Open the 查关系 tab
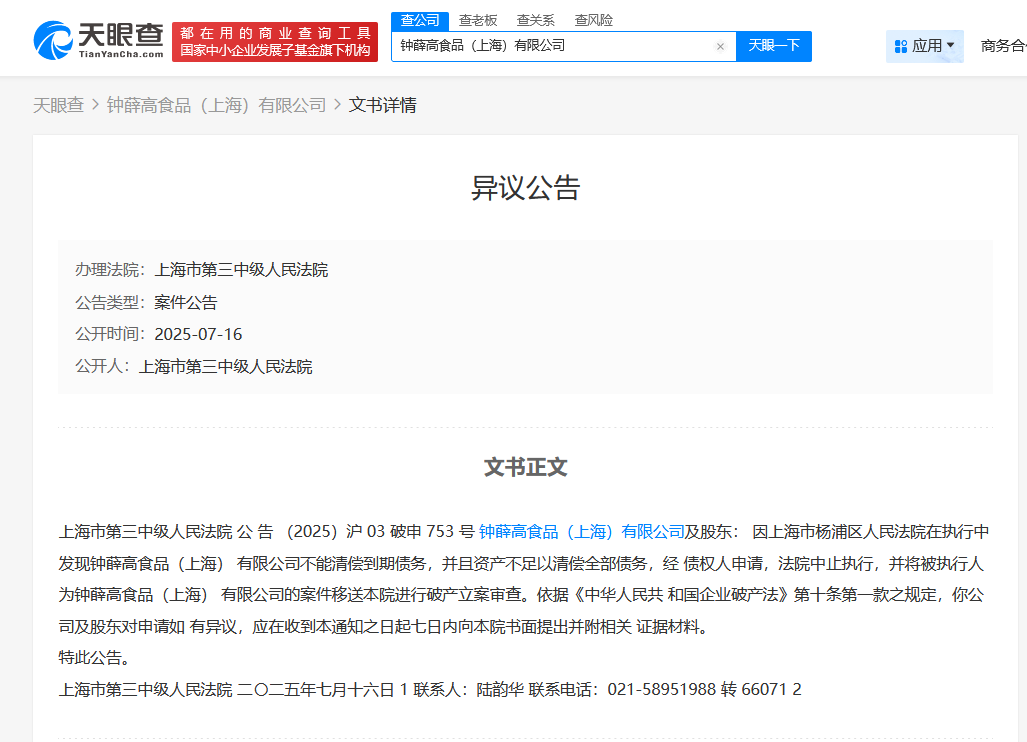The image size is (1027, 742). click(536, 20)
